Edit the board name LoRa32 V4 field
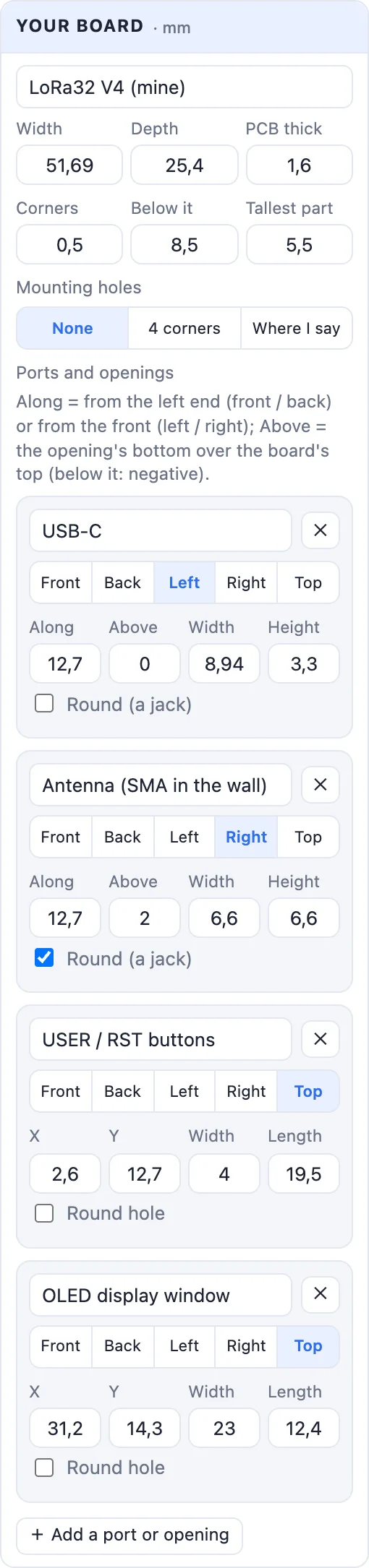Image resolution: width=369 pixels, height=1568 pixels. coord(184,87)
